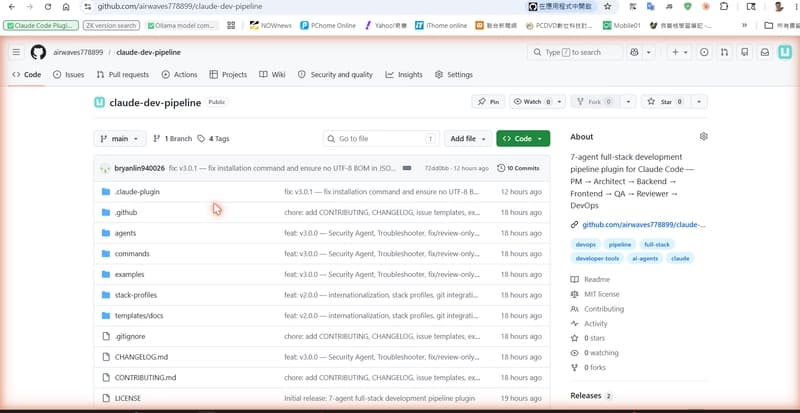Focus the Type to search box
This screenshot has width=800, height=413.
coord(575,52)
